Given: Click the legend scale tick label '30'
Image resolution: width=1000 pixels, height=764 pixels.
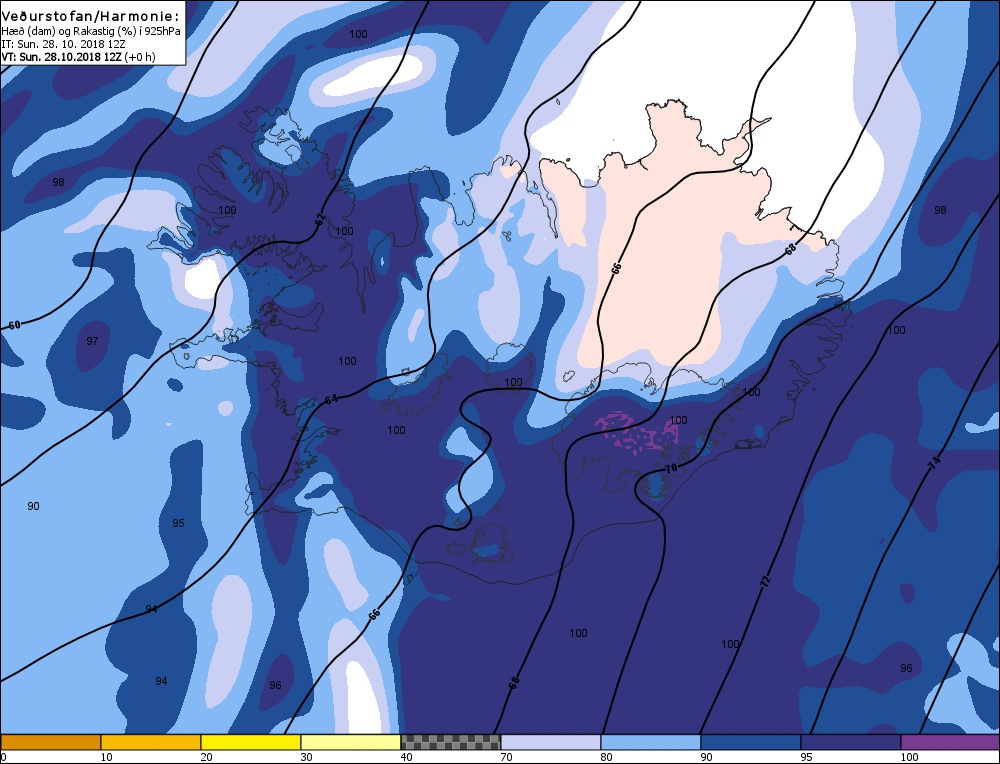Looking at the screenshot, I should pos(306,757).
